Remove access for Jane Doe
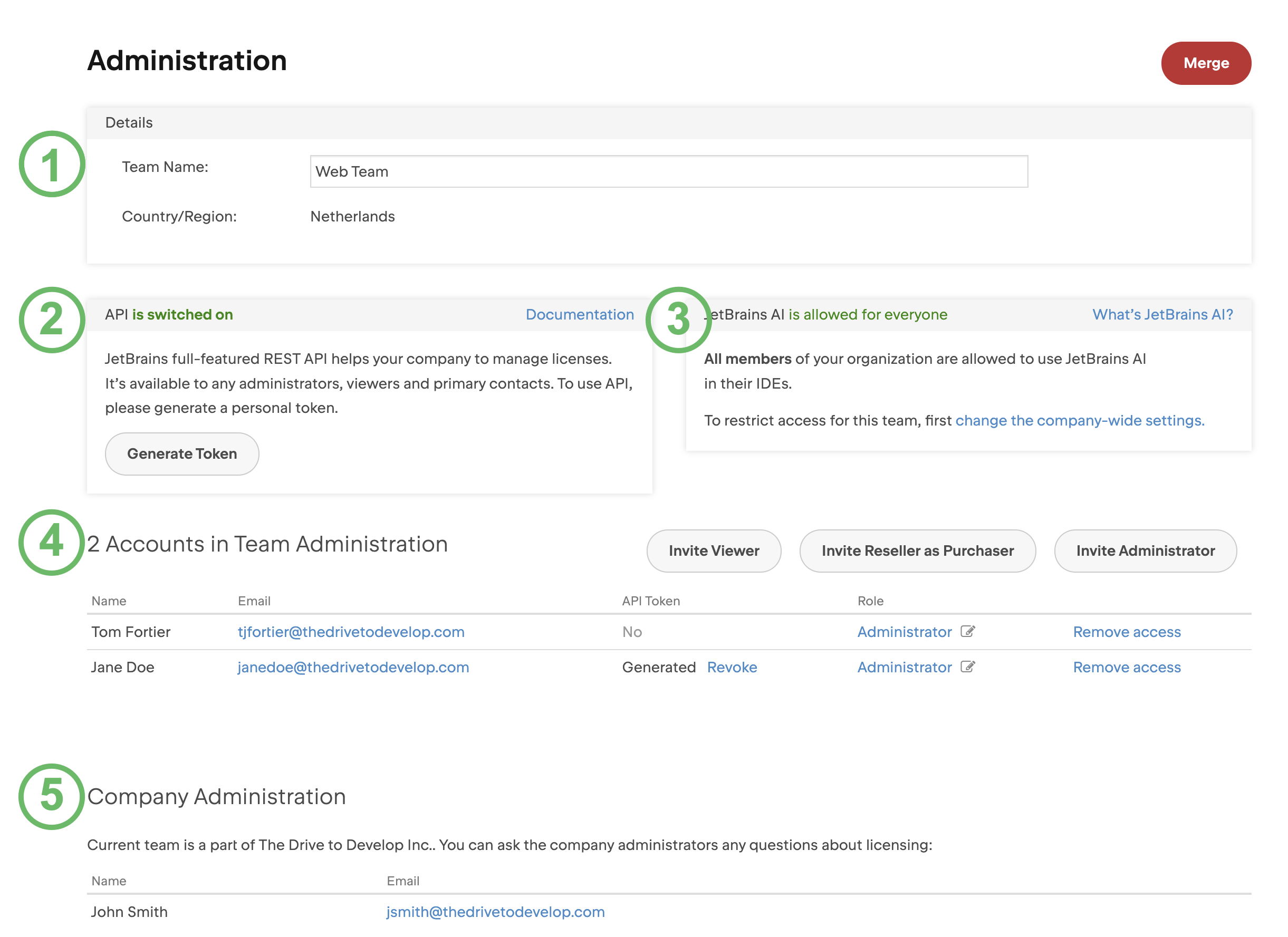This screenshot has width=1288, height=937. (1126, 666)
